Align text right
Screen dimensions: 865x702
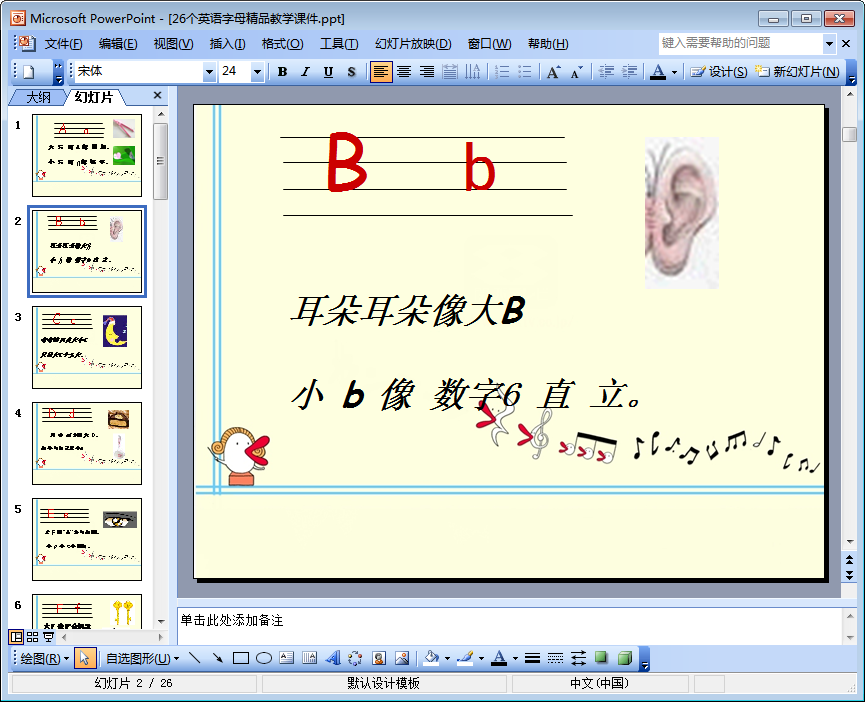click(x=426, y=72)
